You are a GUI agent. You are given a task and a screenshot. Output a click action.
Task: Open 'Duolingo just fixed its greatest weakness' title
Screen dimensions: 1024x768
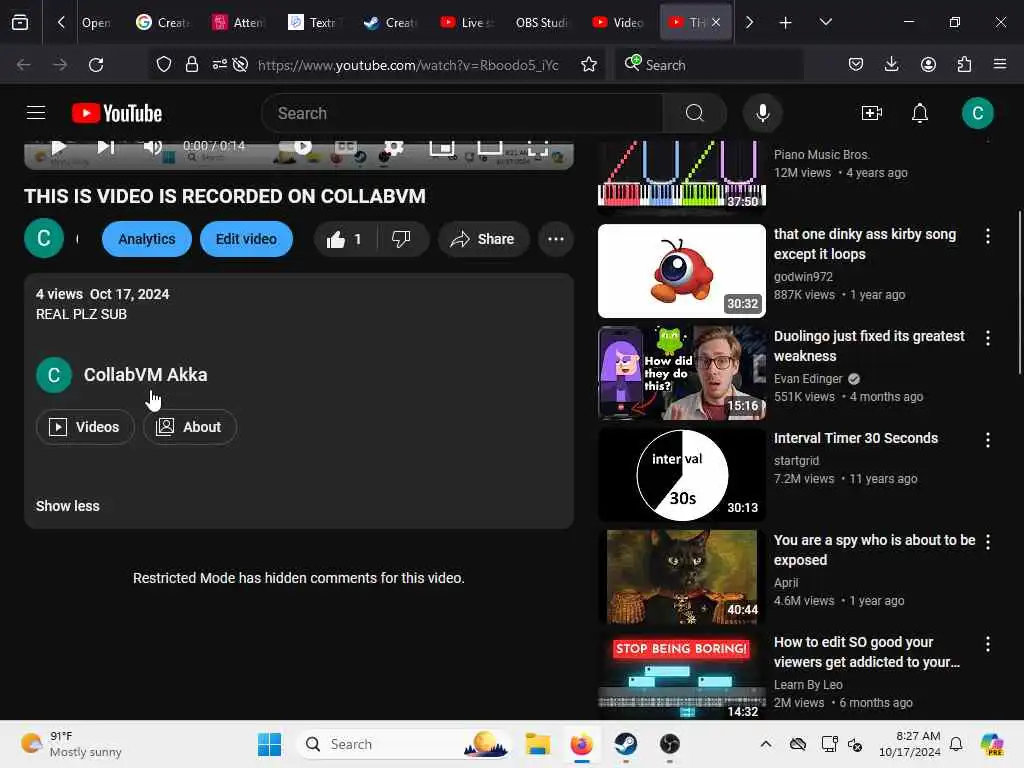pos(869,346)
